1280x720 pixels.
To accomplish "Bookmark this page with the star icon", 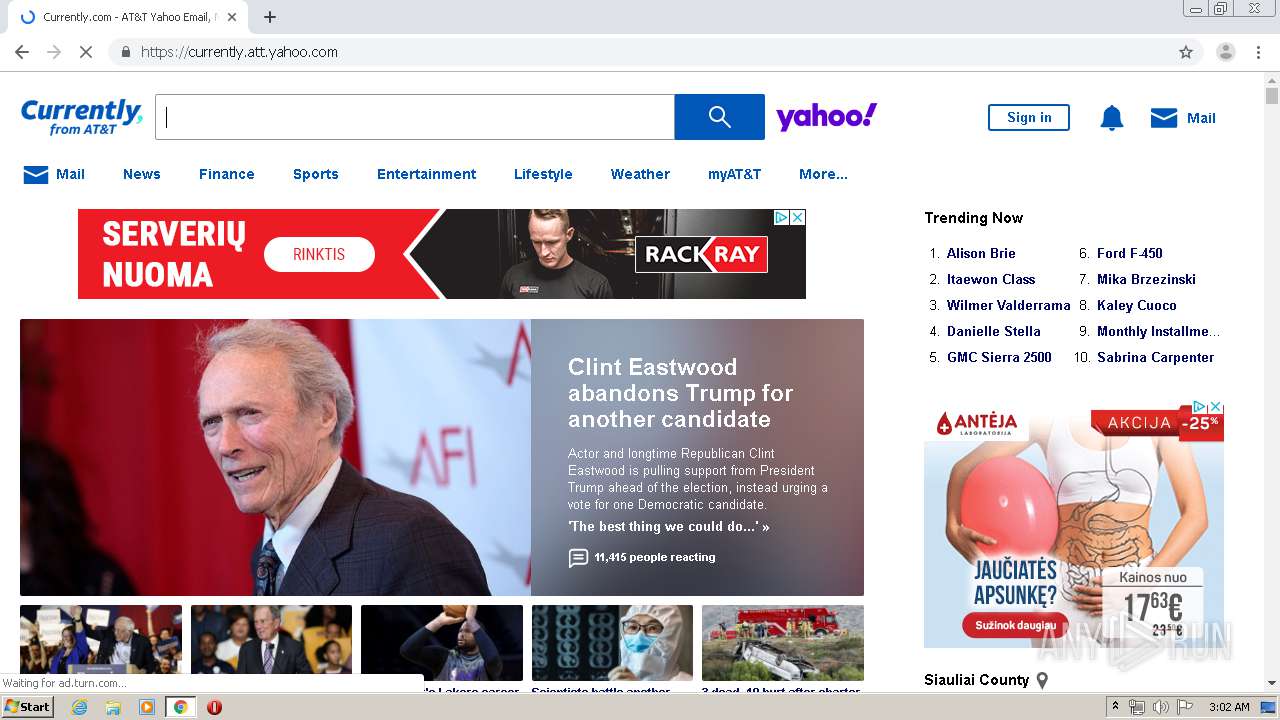I will [1186, 52].
